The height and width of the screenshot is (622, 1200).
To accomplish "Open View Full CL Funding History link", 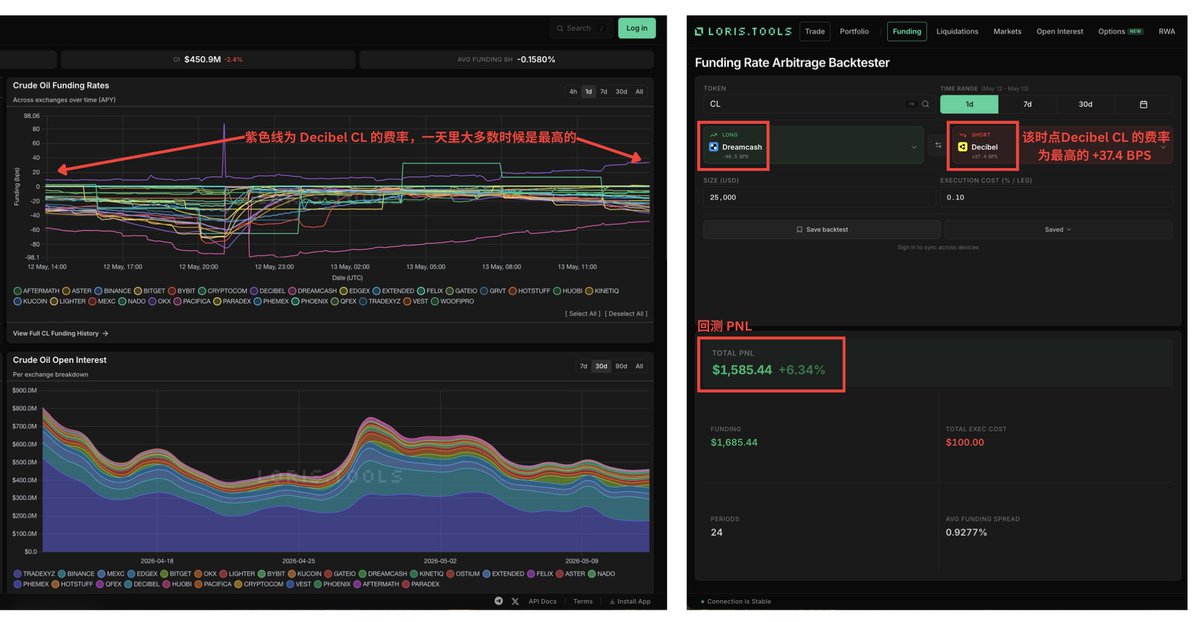I will [x=61, y=333].
